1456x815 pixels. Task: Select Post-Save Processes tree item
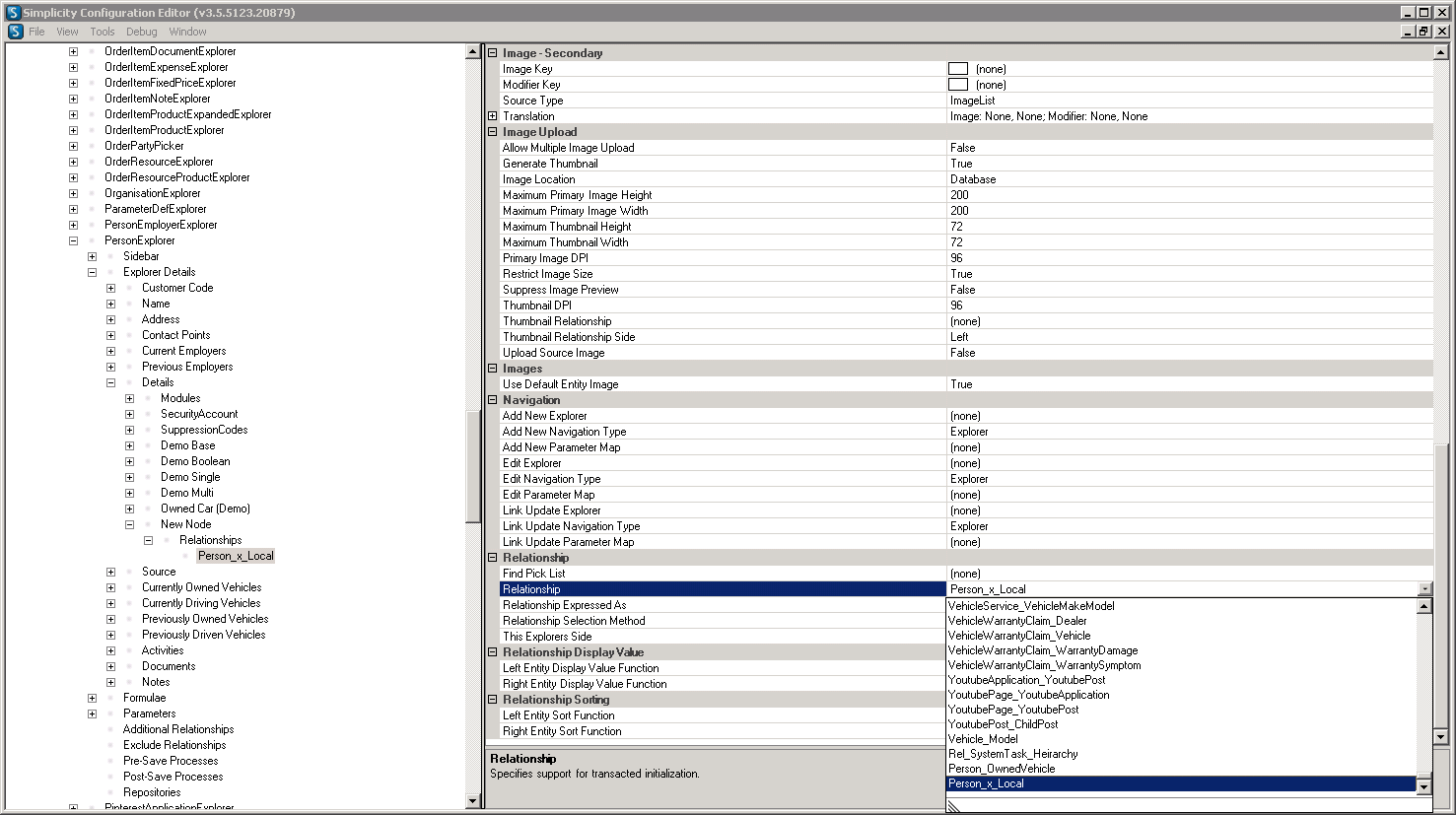[173, 777]
